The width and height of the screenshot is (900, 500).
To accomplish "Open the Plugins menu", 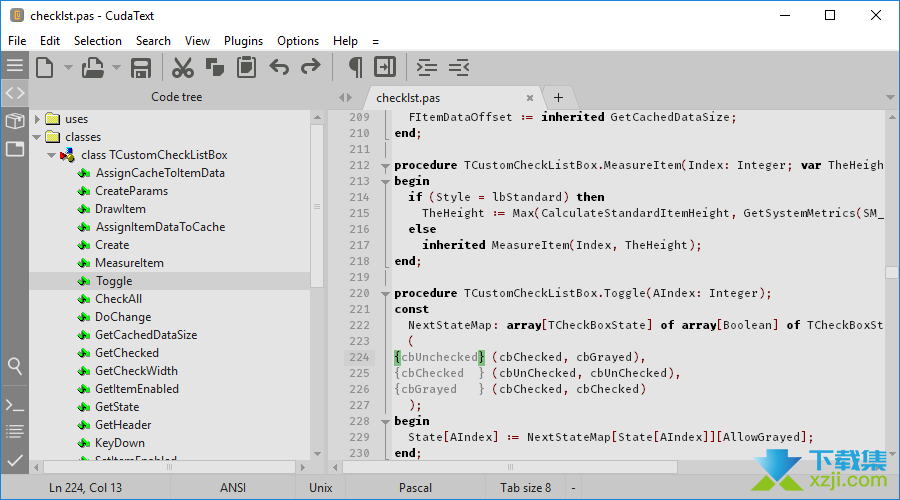I will pos(243,41).
